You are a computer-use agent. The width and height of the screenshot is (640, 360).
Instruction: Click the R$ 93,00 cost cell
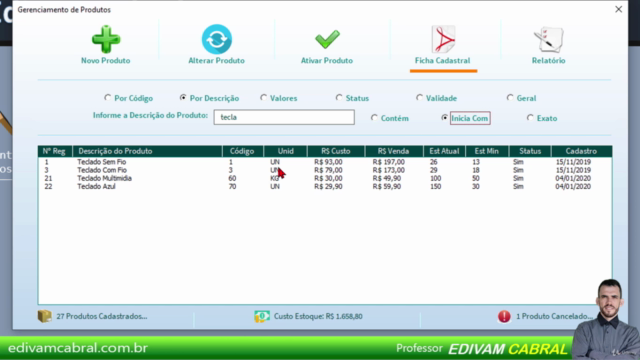[328, 162]
